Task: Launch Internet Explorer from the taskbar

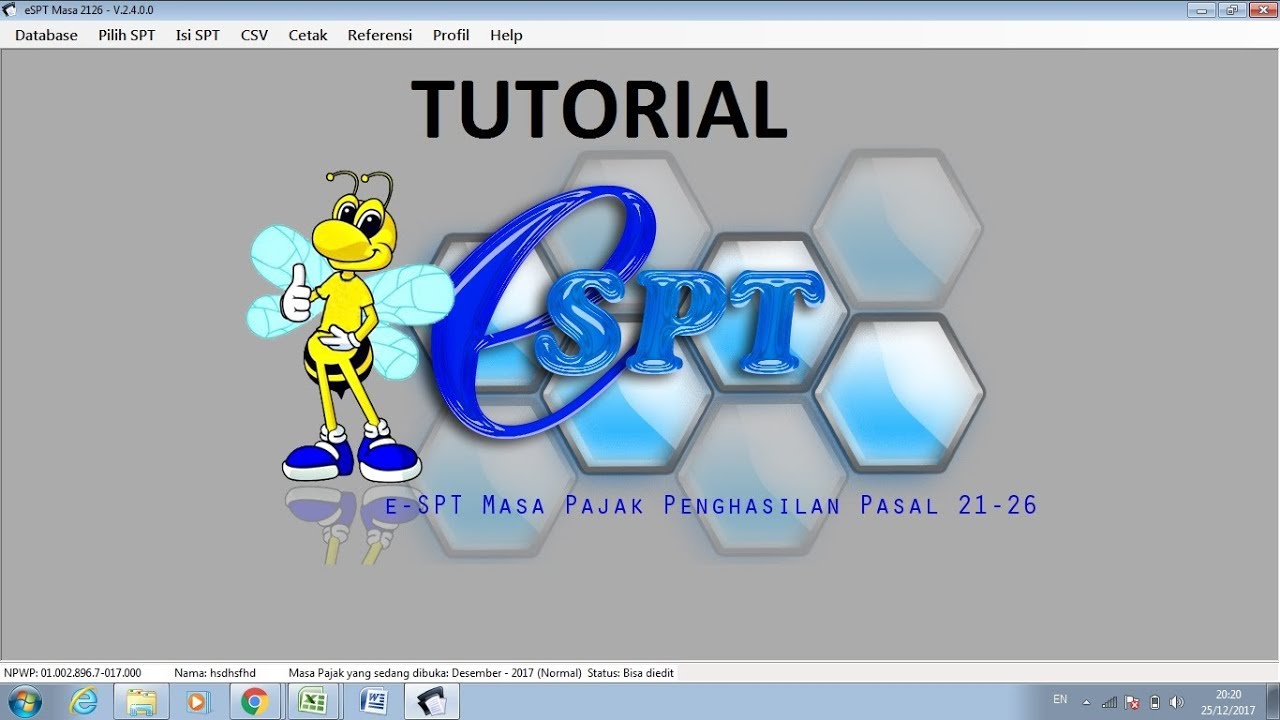Action: [x=85, y=702]
